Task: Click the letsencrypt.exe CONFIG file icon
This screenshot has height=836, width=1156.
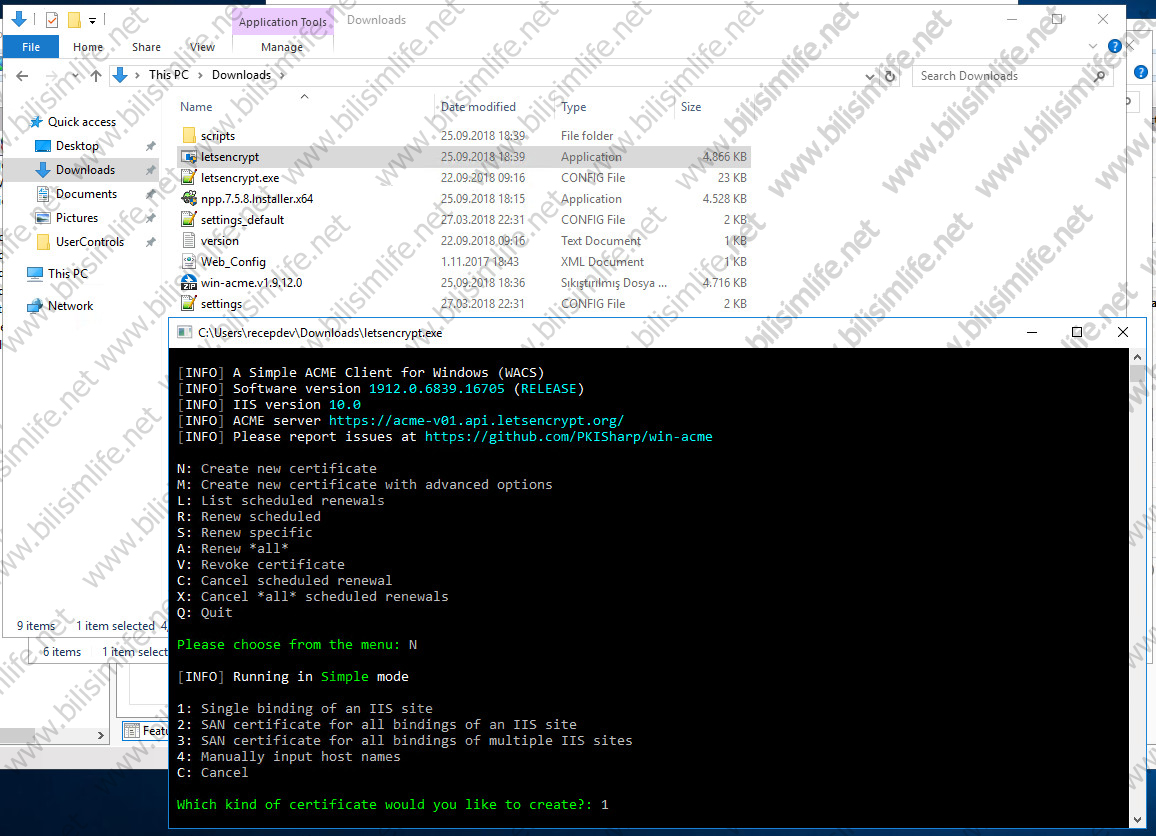Action: pos(189,178)
